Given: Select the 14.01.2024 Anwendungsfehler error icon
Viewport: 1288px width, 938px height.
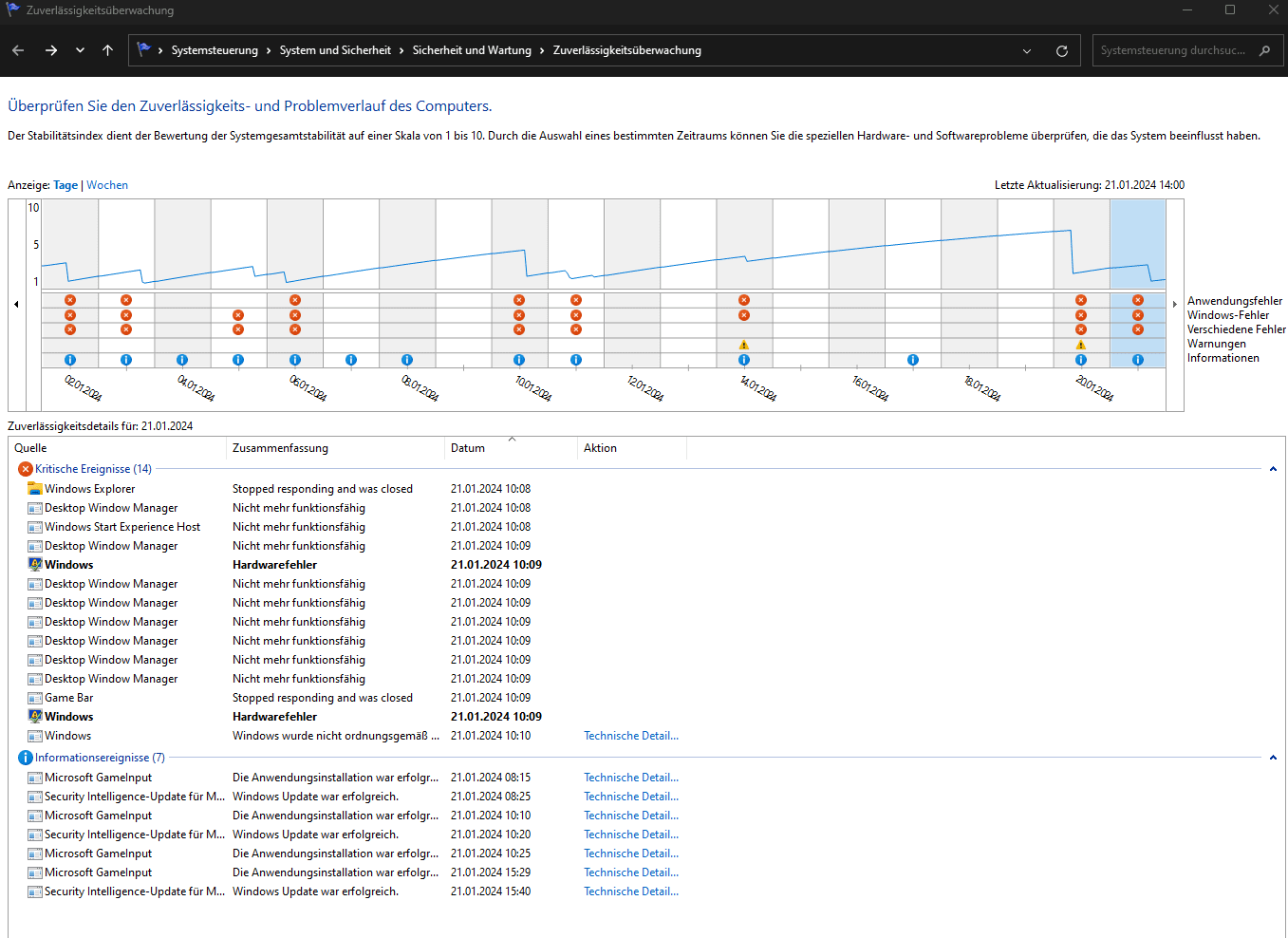Looking at the screenshot, I should [x=744, y=300].
